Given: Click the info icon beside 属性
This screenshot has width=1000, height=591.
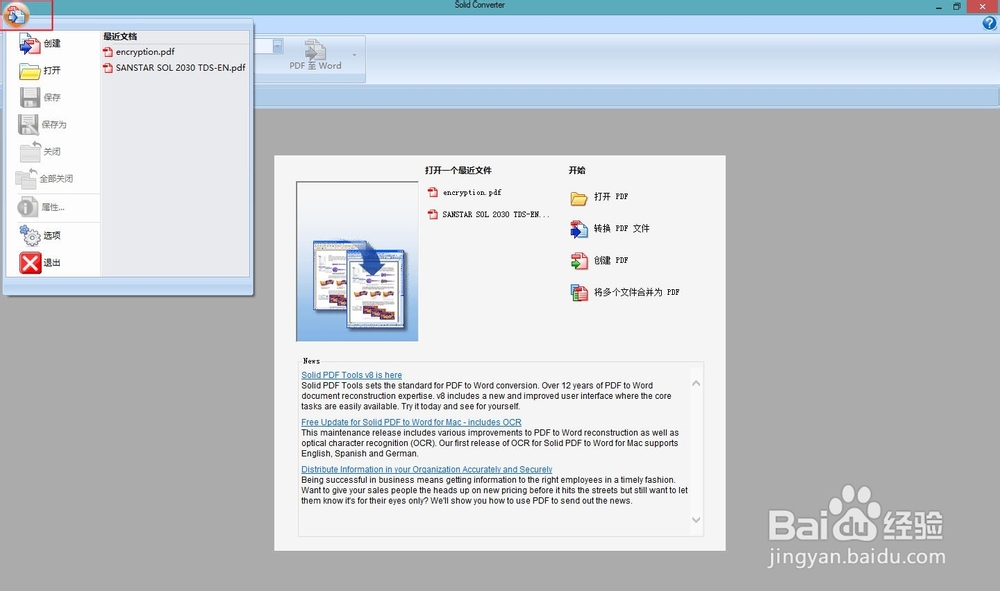Looking at the screenshot, I should (x=27, y=207).
